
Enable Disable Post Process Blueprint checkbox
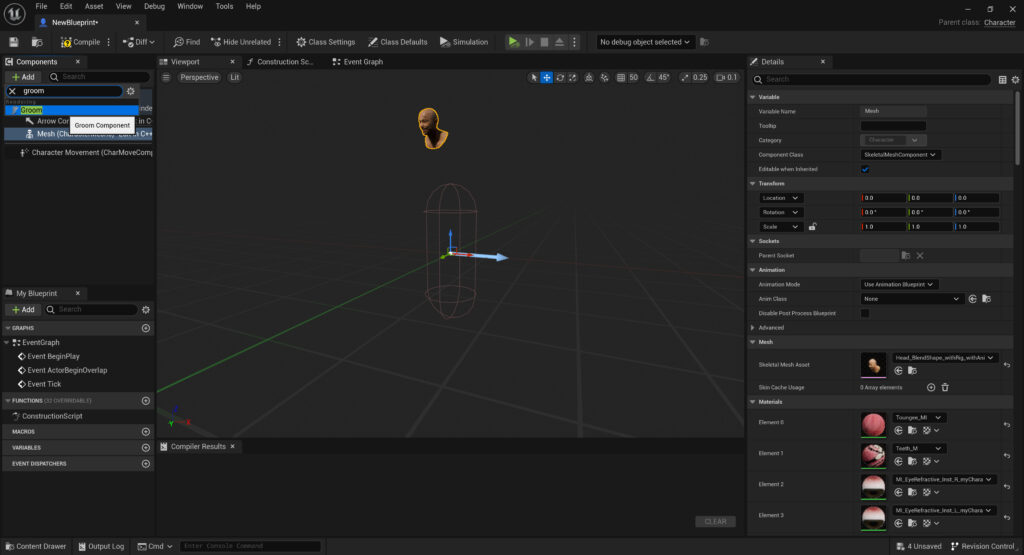coord(865,313)
